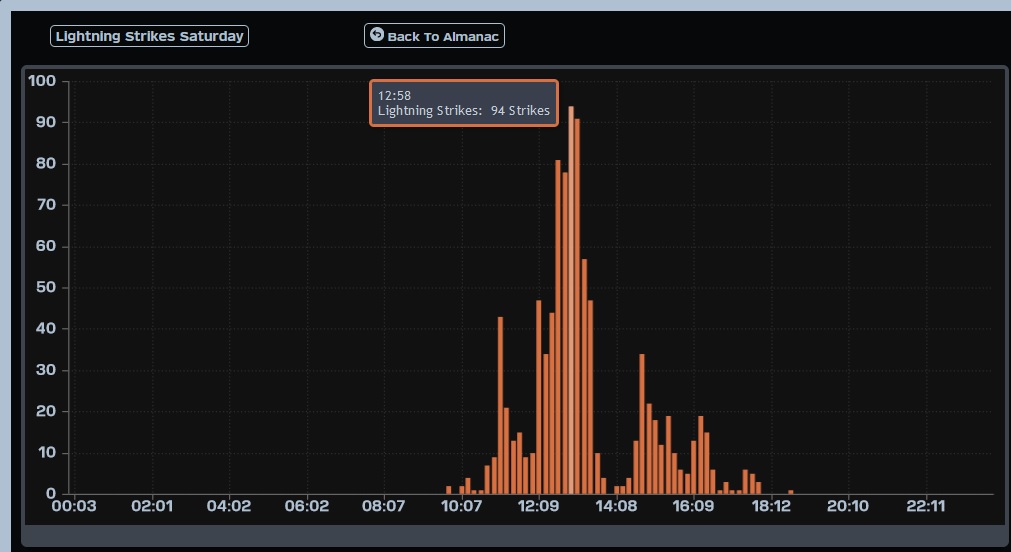This screenshot has height=552, width=1011.
Task: Click the 14:08 x-axis time label
Action: [x=616, y=507]
